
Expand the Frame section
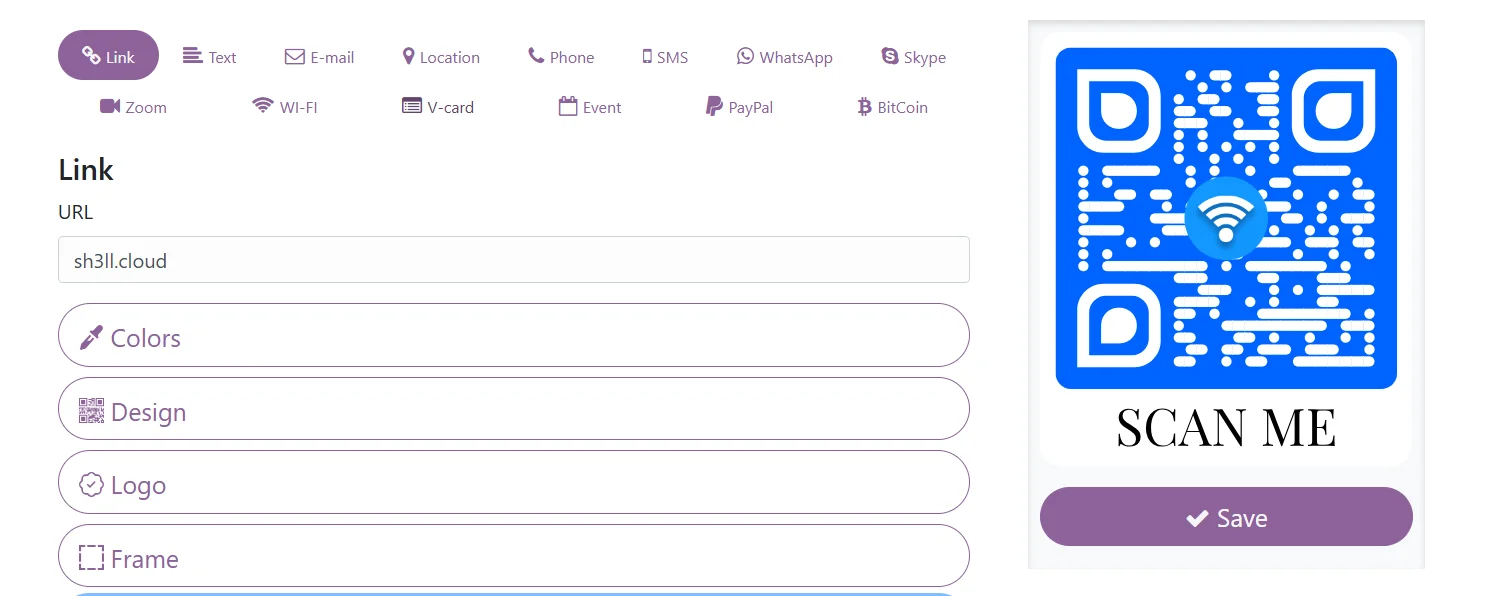point(514,556)
